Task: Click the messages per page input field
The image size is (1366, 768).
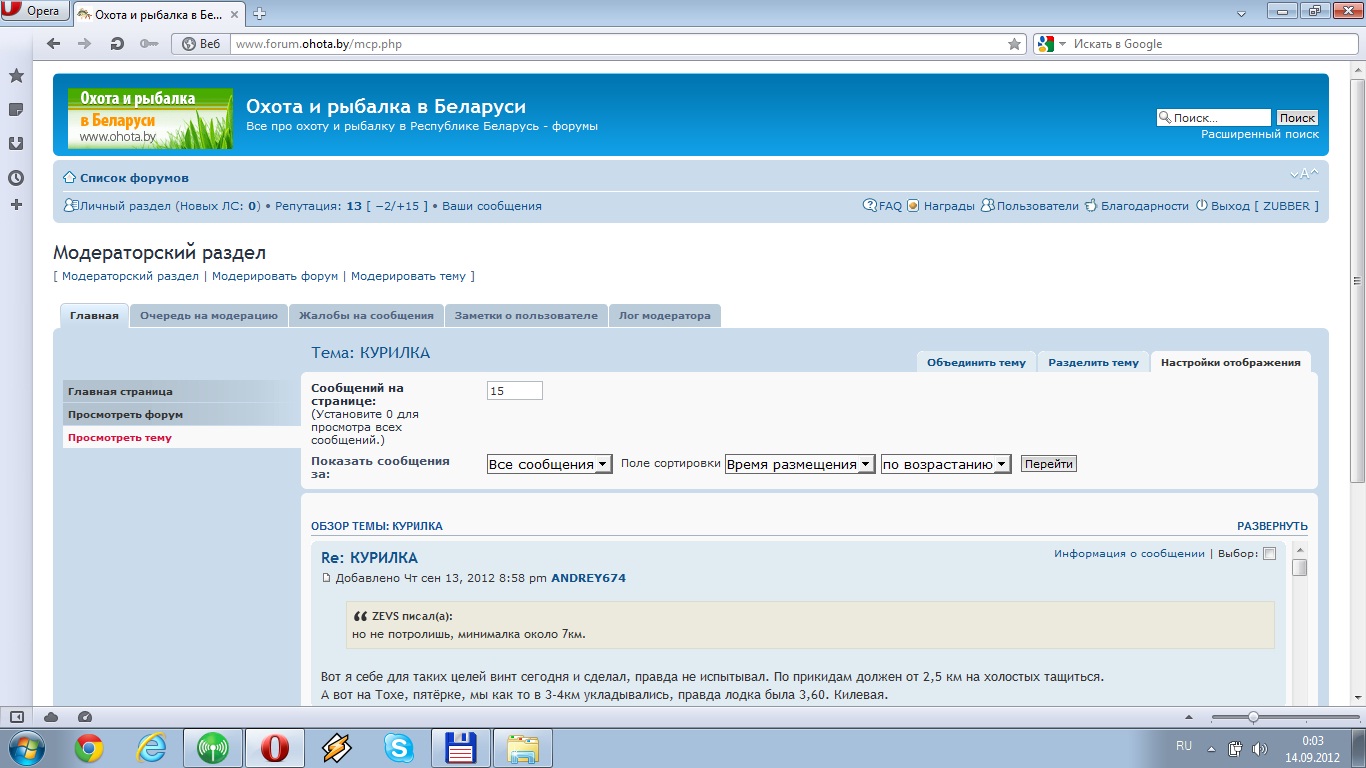Action: 514,391
